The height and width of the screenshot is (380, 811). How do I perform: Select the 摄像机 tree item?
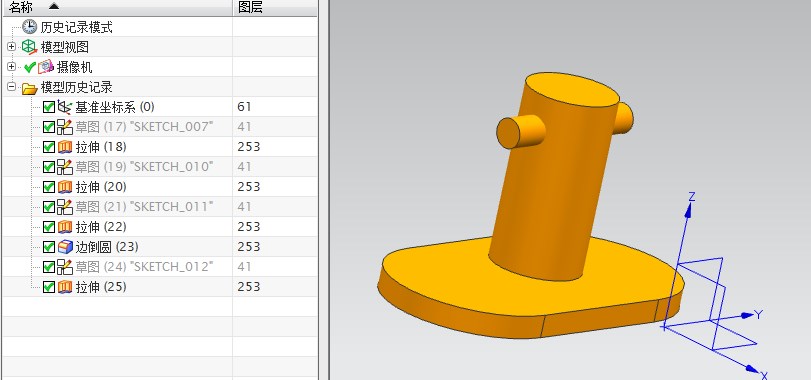coord(74,67)
